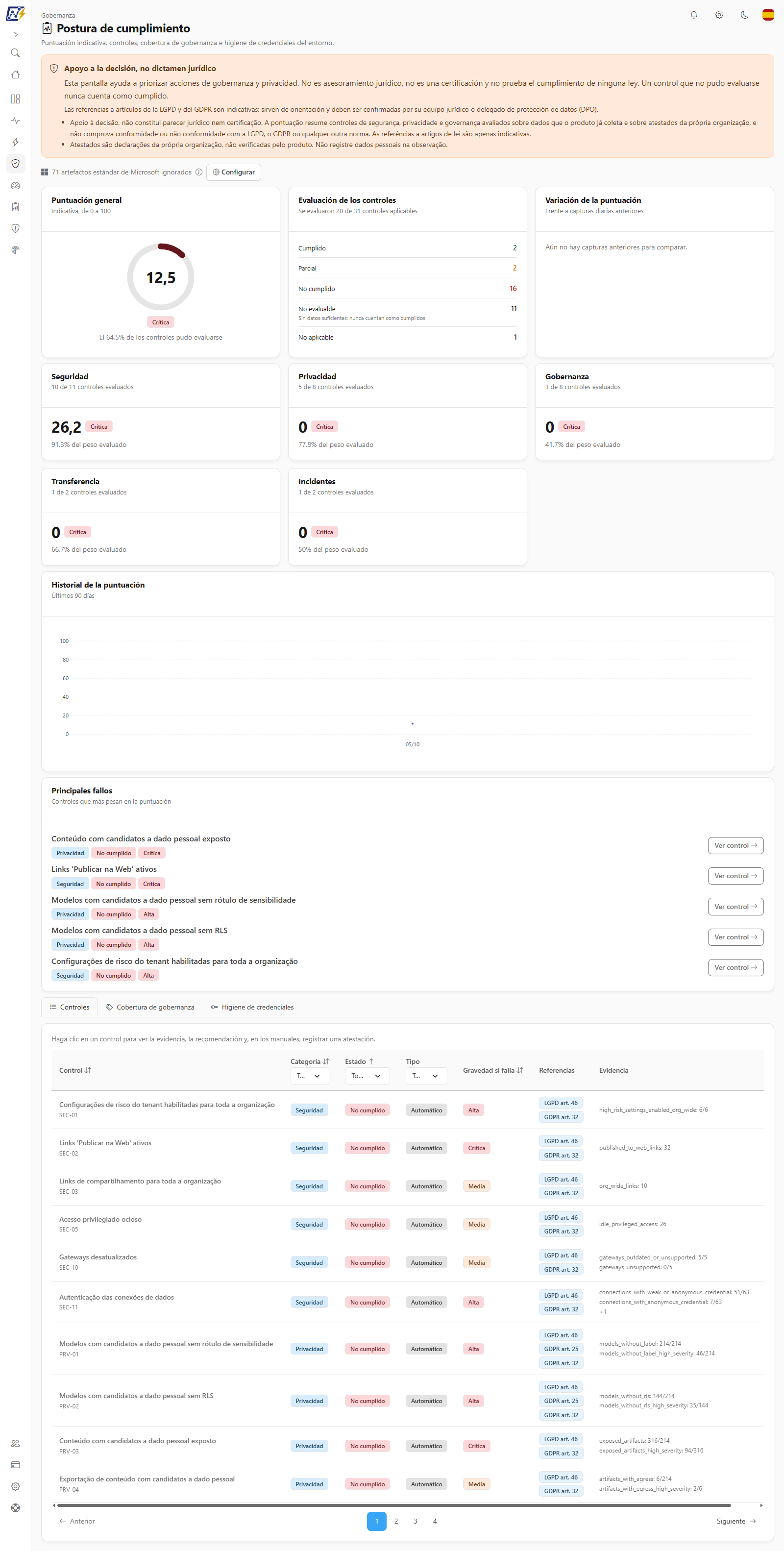Switch to Cobertura de gobernanza tab
The image size is (784, 1551).
pos(150,1008)
